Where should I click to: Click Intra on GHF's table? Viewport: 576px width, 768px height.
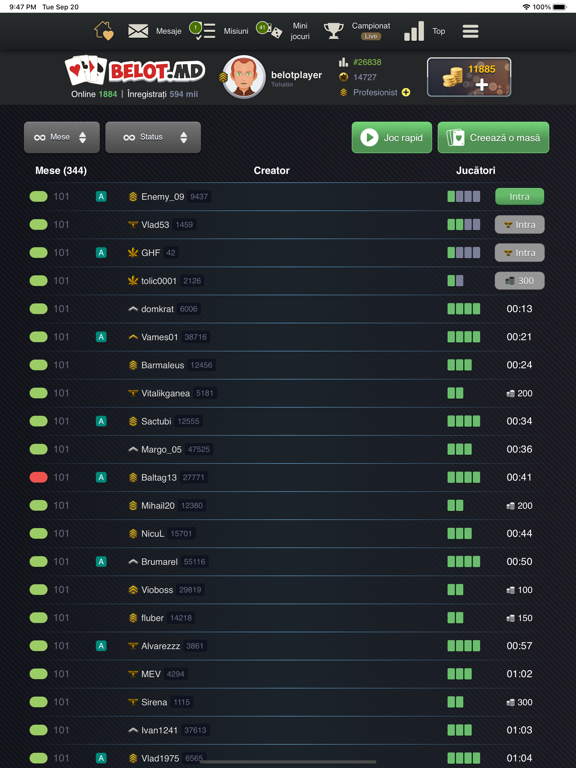pyautogui.click(x=519, y=253)
